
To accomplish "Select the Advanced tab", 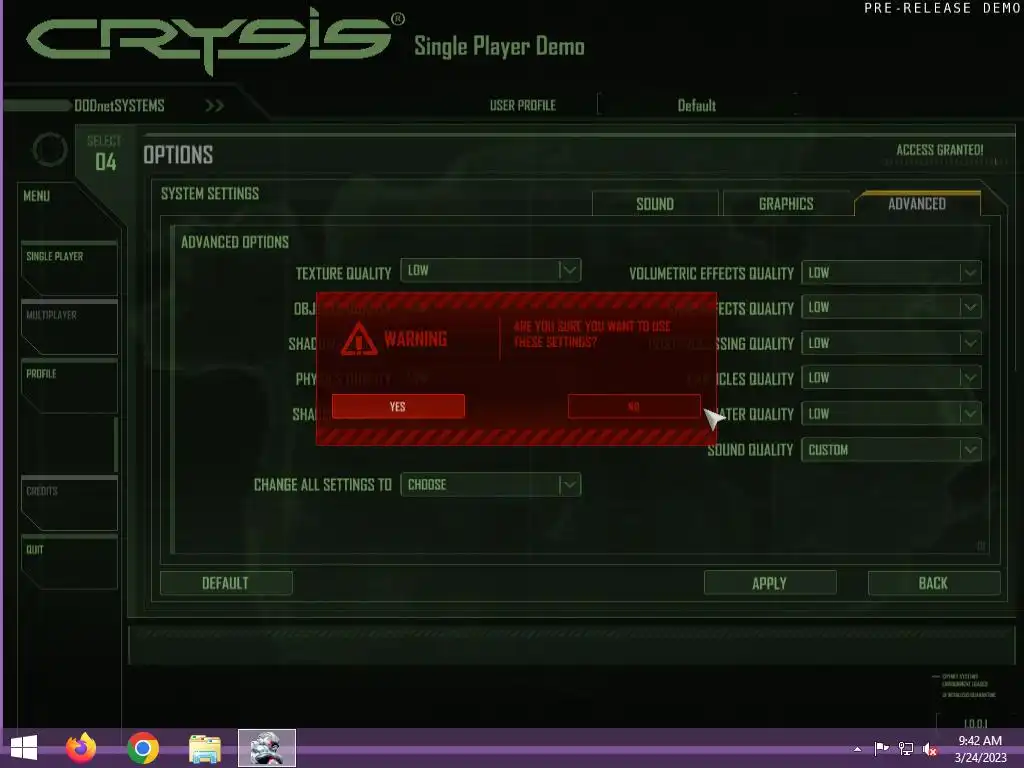I will pos(917,203).
